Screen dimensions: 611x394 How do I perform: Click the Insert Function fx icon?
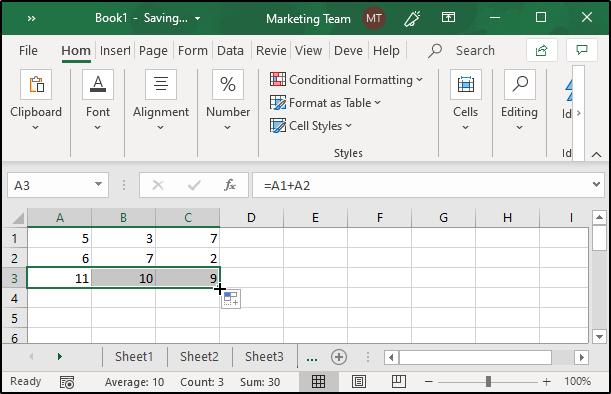[x=230, y=185]
